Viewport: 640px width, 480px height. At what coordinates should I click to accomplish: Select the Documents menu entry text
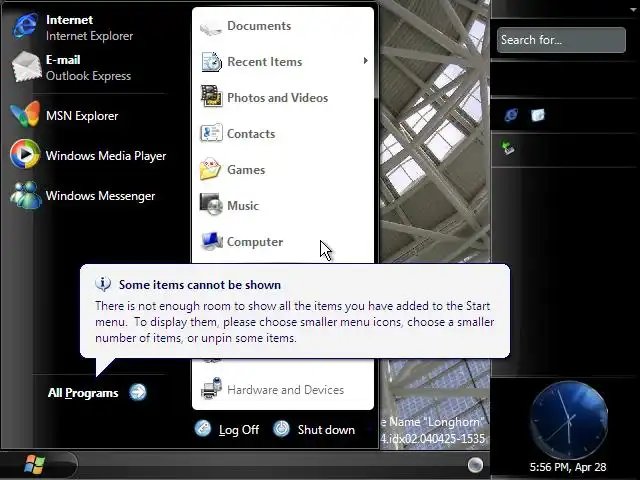coord(259,26)
